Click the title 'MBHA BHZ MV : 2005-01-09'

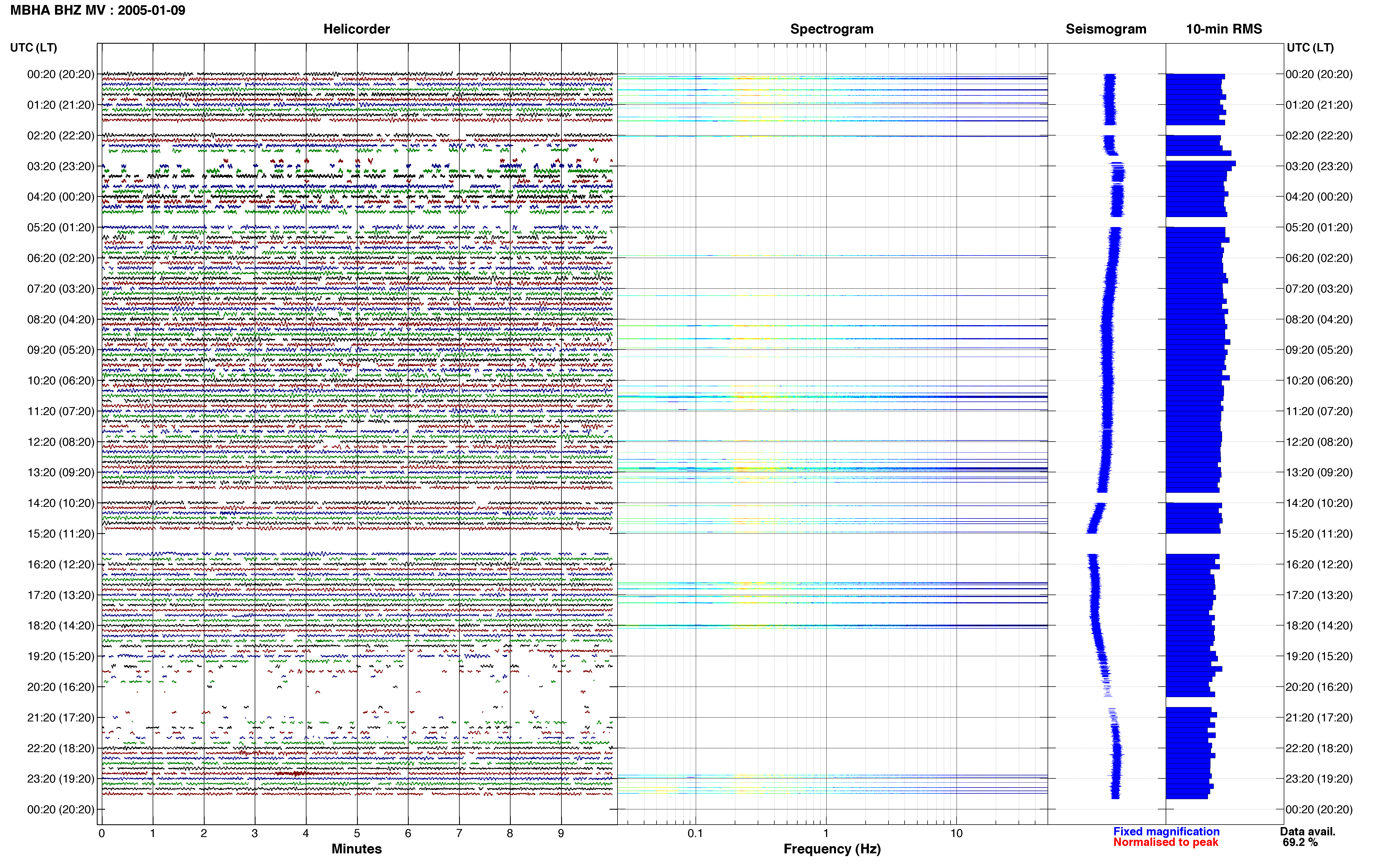98,10
